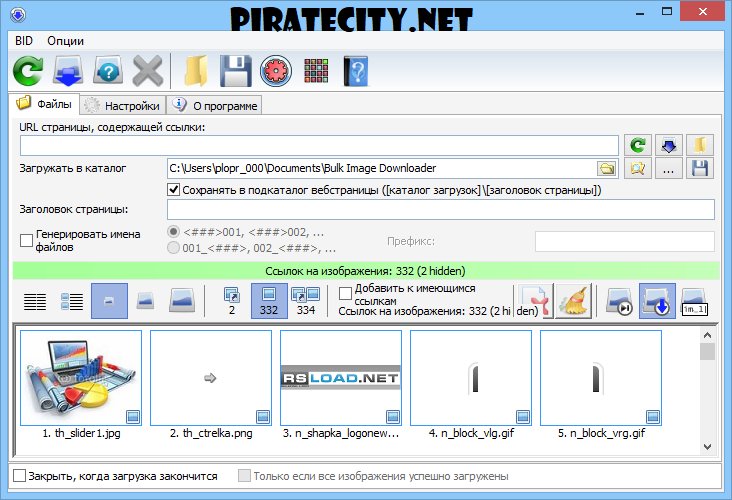Image resolution: width=732 pixels, height=500 pixels.
Task: Switch to Настройки tab
Action: [123, 106]
